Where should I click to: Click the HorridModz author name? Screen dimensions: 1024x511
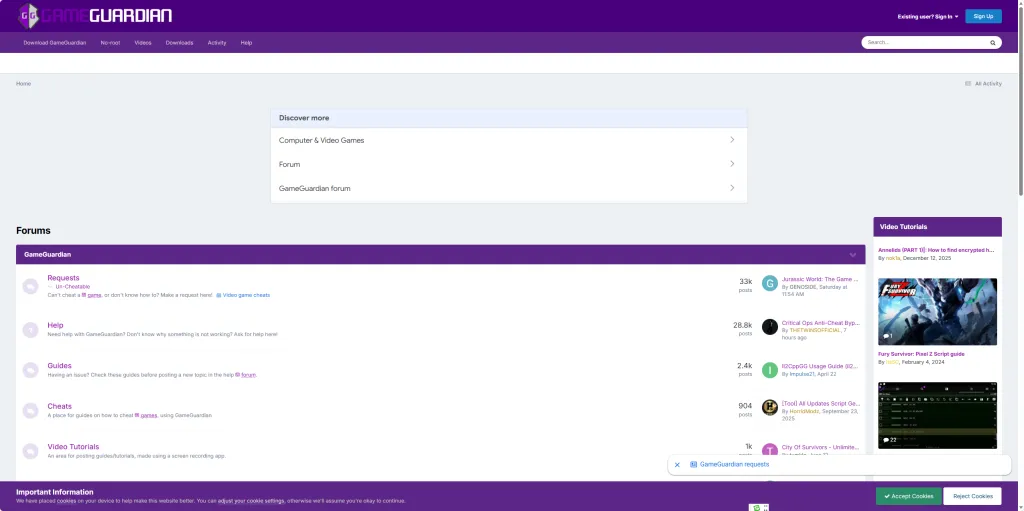(805, 411)
